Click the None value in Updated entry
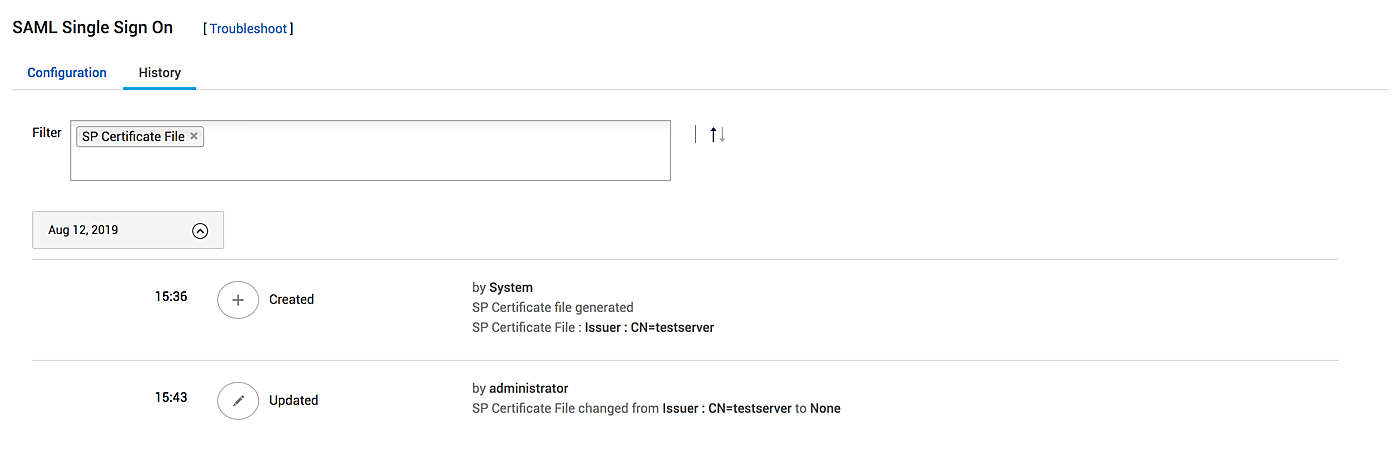Image resolution: width=1398 pixels, height=470 pixels. 825,408
